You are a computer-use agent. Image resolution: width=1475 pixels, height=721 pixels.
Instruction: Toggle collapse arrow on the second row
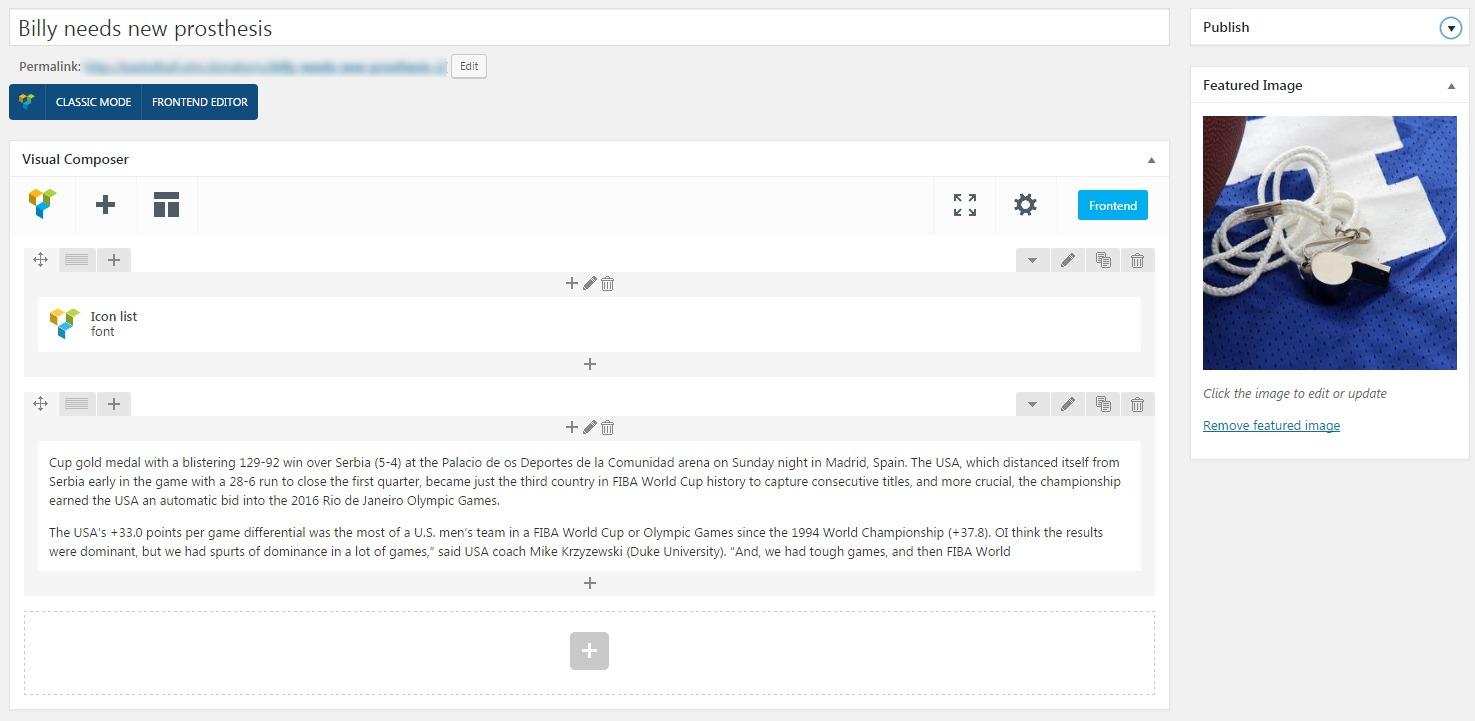[x=1032, y=404]
